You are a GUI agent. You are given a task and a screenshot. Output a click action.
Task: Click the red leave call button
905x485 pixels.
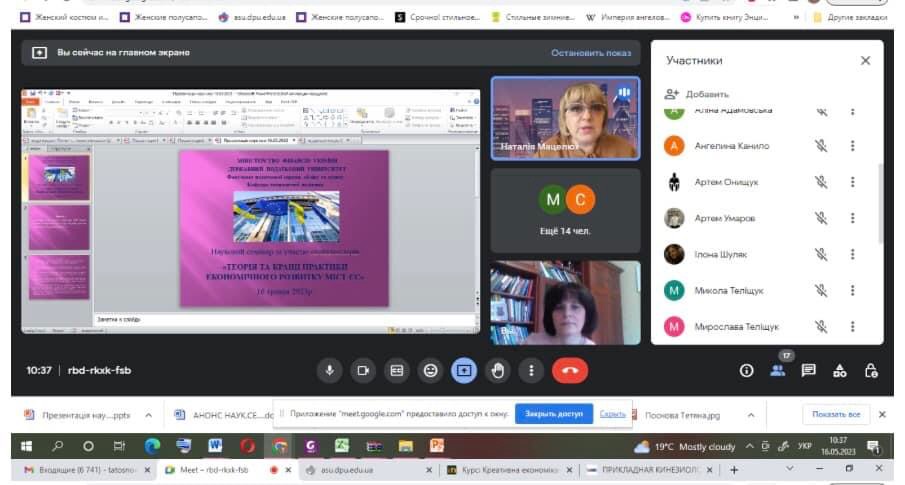click(x=570, y=371)
